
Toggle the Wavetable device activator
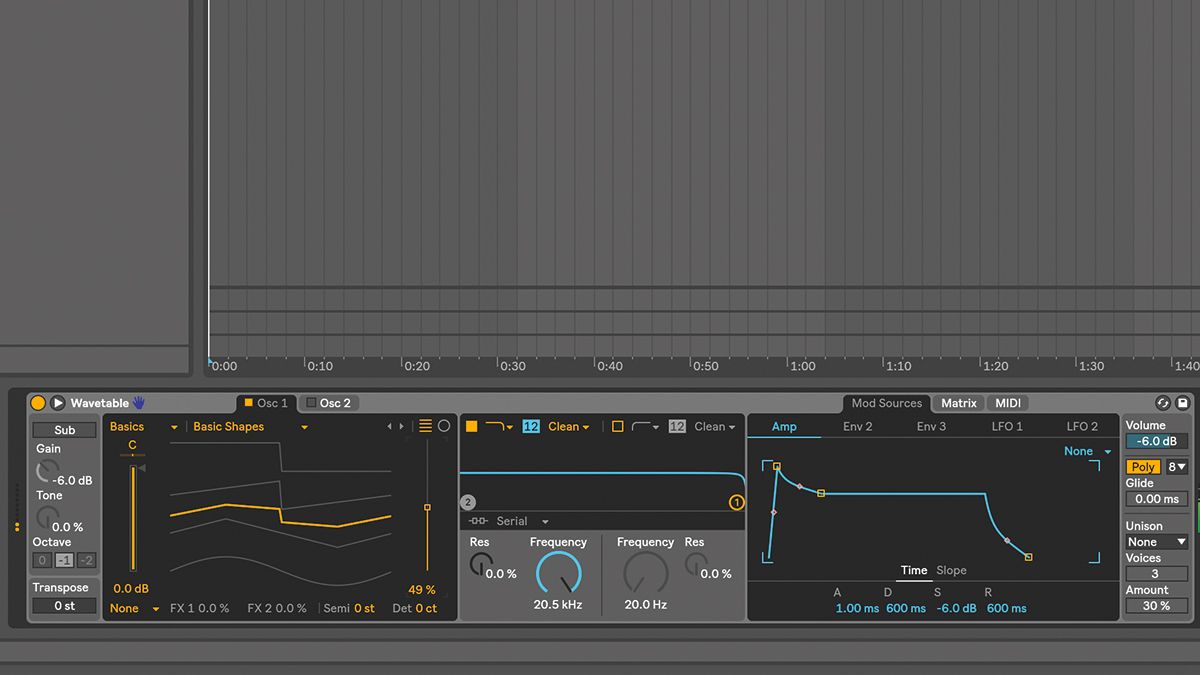[37, 402]
